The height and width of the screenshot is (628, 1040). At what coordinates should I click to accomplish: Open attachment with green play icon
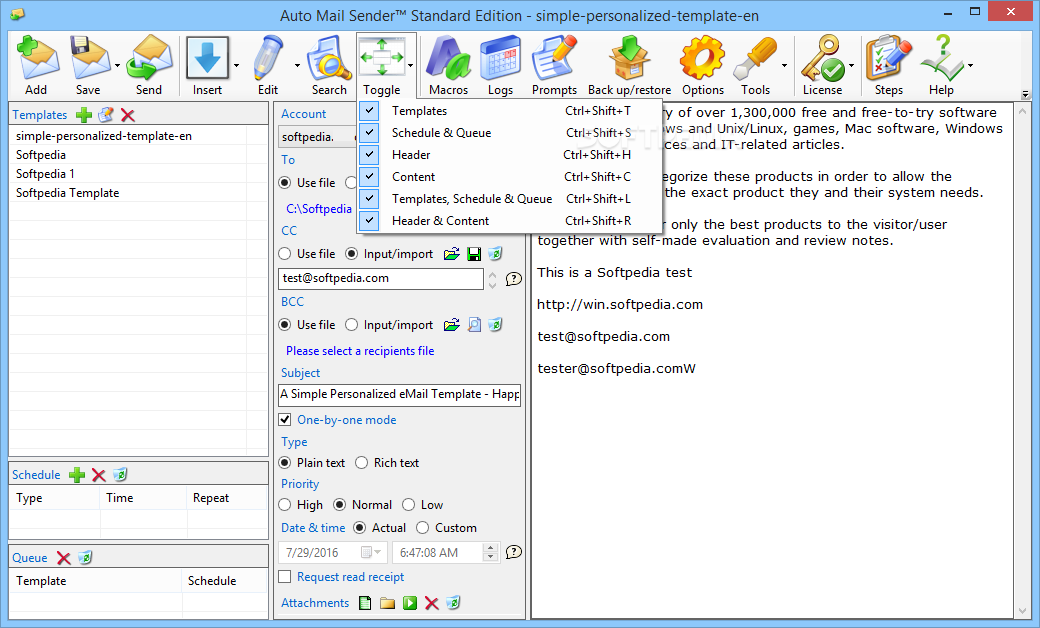[410, 603]
